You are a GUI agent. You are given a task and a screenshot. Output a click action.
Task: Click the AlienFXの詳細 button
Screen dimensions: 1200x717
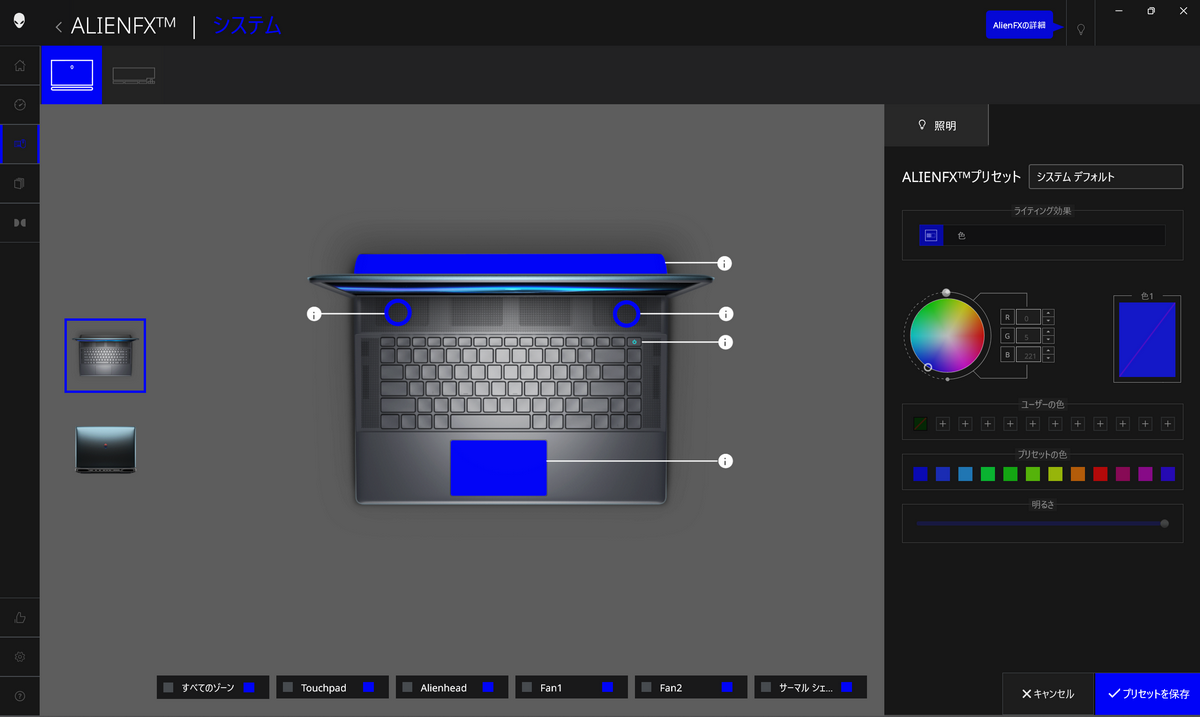coord(1019,25)
